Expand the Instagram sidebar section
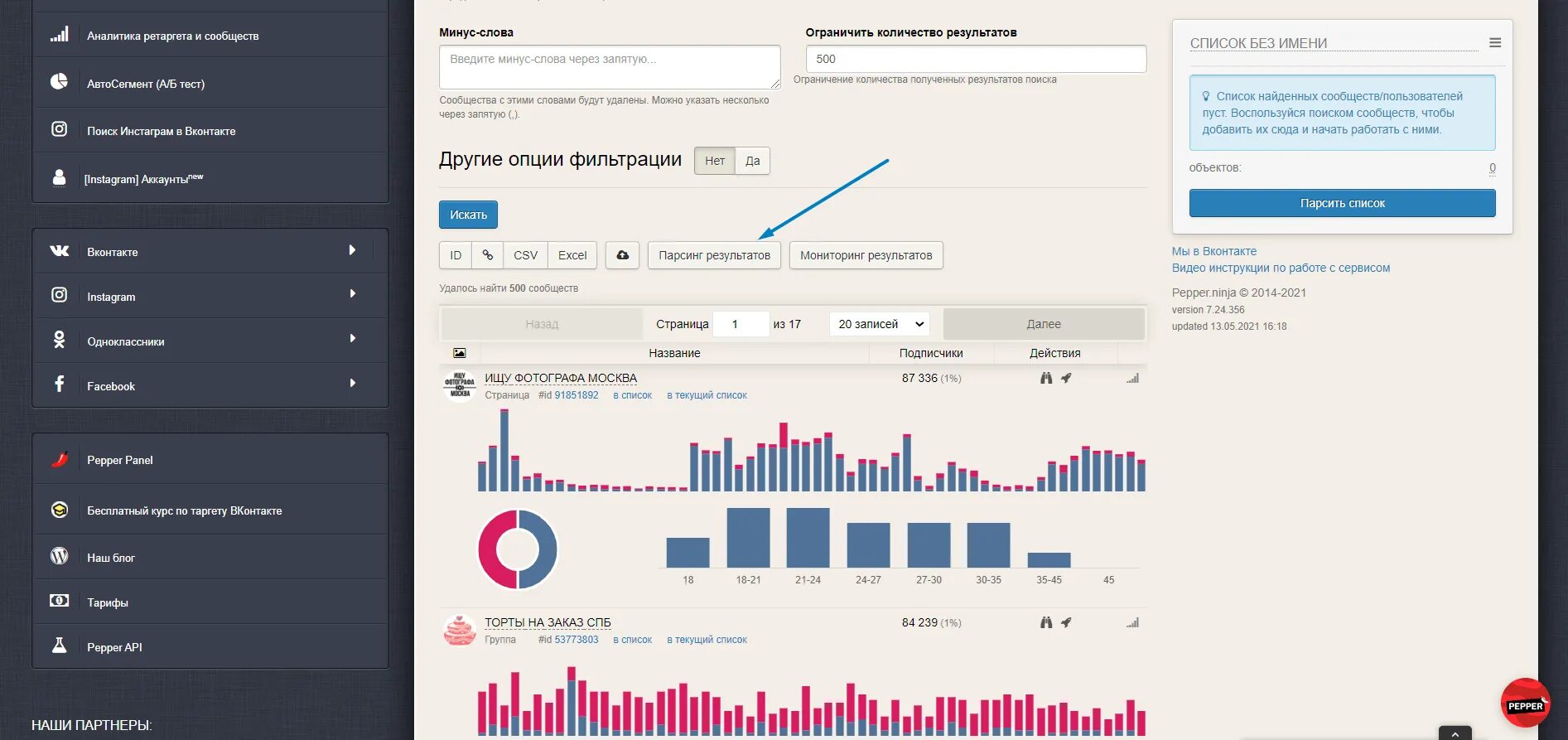Screen dimensions: 1568x740 point(352,294)
